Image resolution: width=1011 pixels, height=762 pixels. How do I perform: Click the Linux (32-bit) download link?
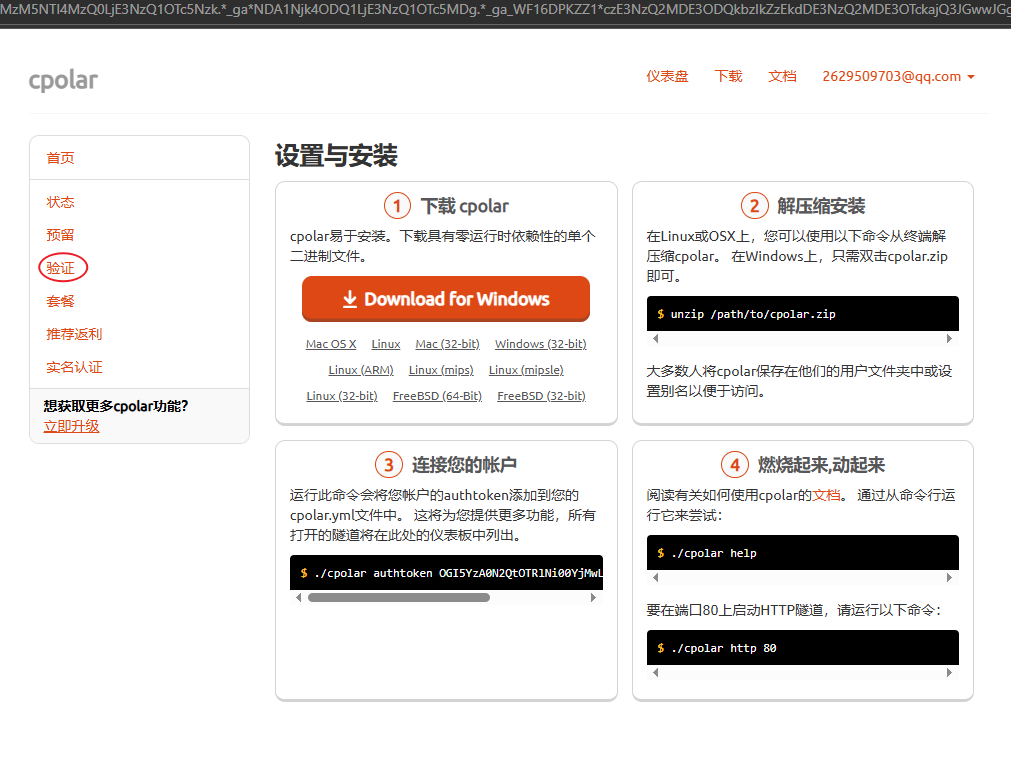pyautogui.click(x=342, y=396)
